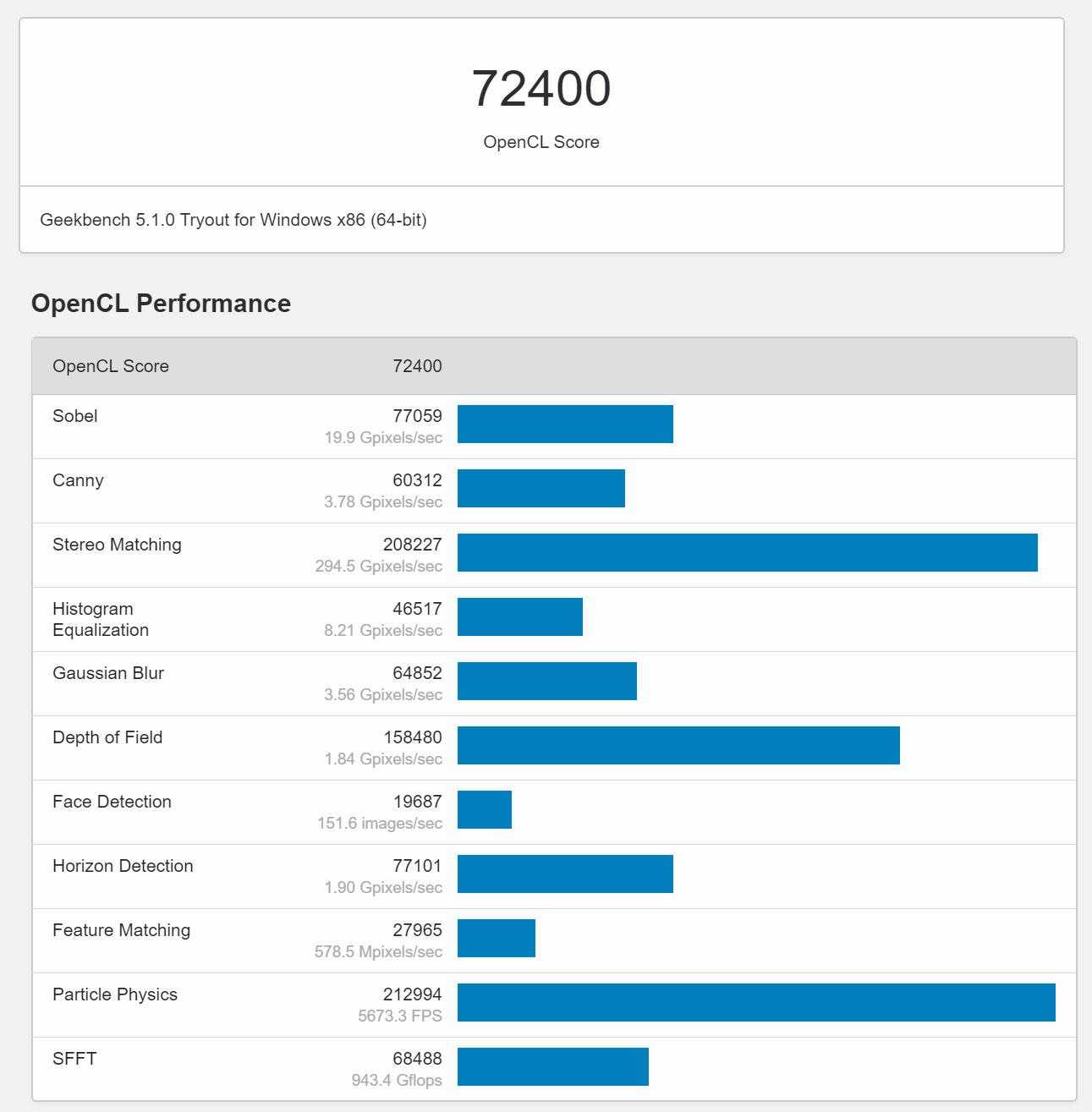Select the Canny benchmark label
Image resolution: width=1092 pixels, height=1112 pixels.
pos(78,480)
